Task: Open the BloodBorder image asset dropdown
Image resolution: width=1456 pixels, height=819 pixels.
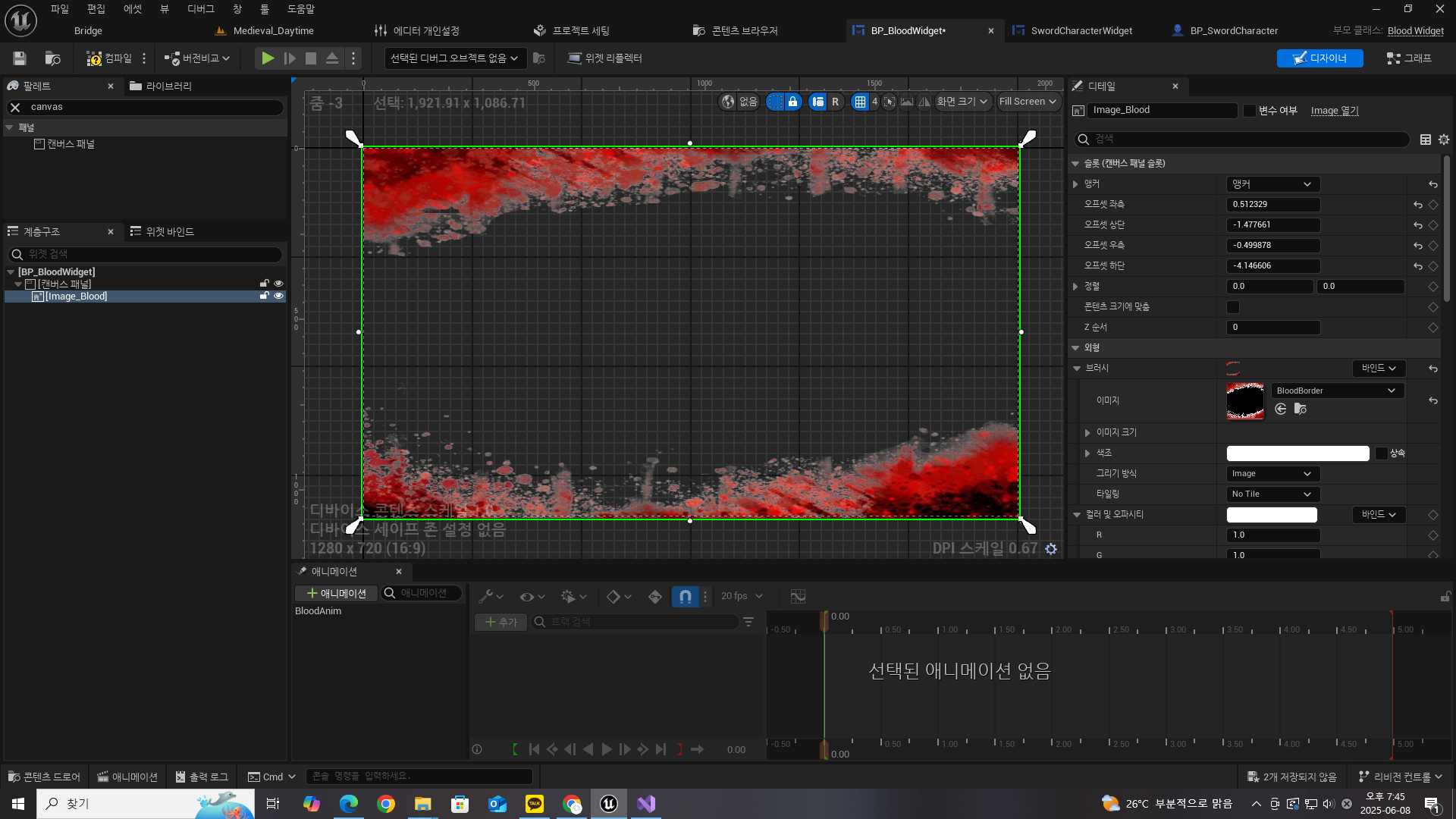Action: click(x=1336, y=391)
